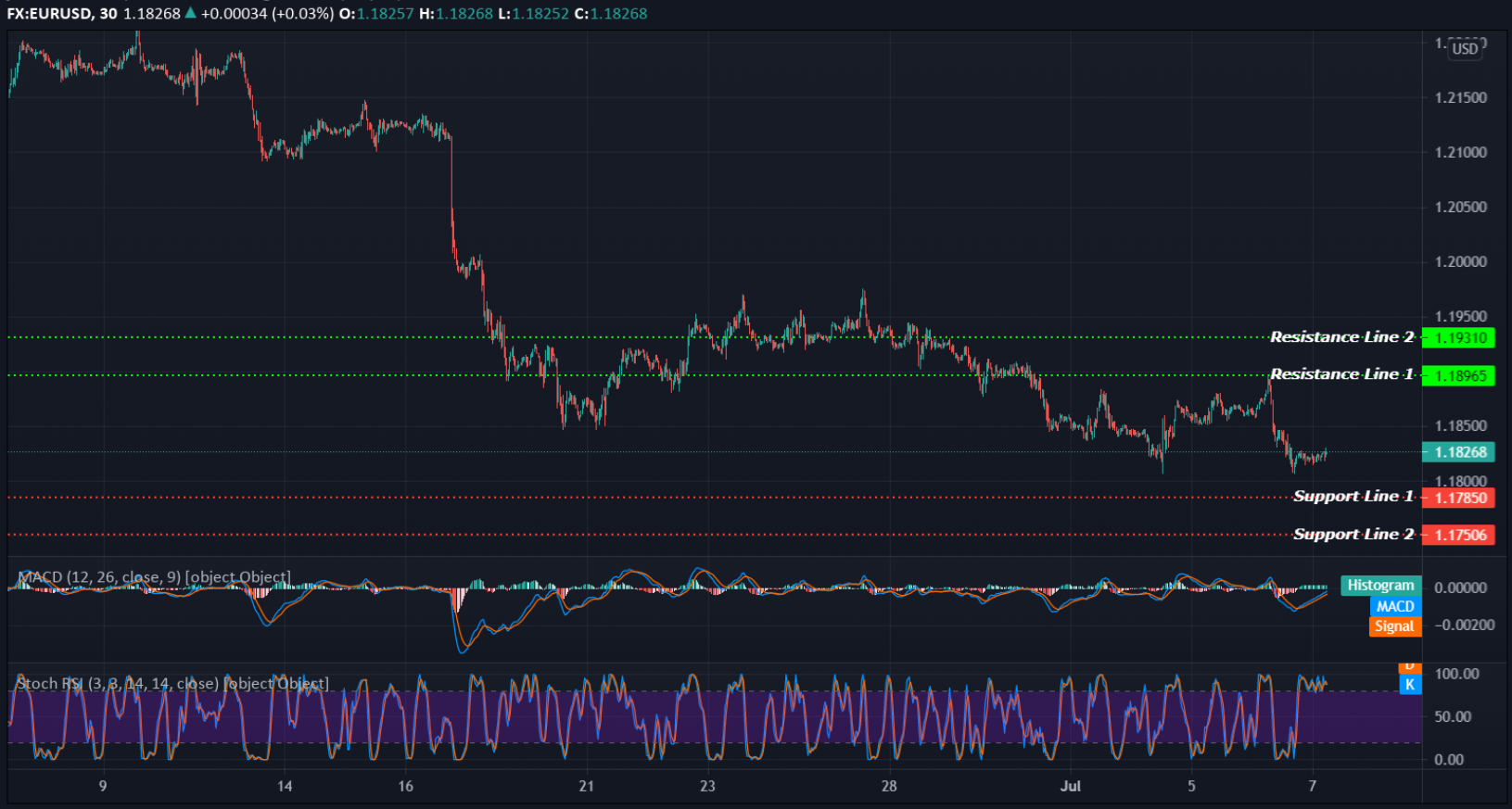The width and height of the screenshot is (1512, 809).
Task: Click the orange D legend label
Action: coord(1409,667)
